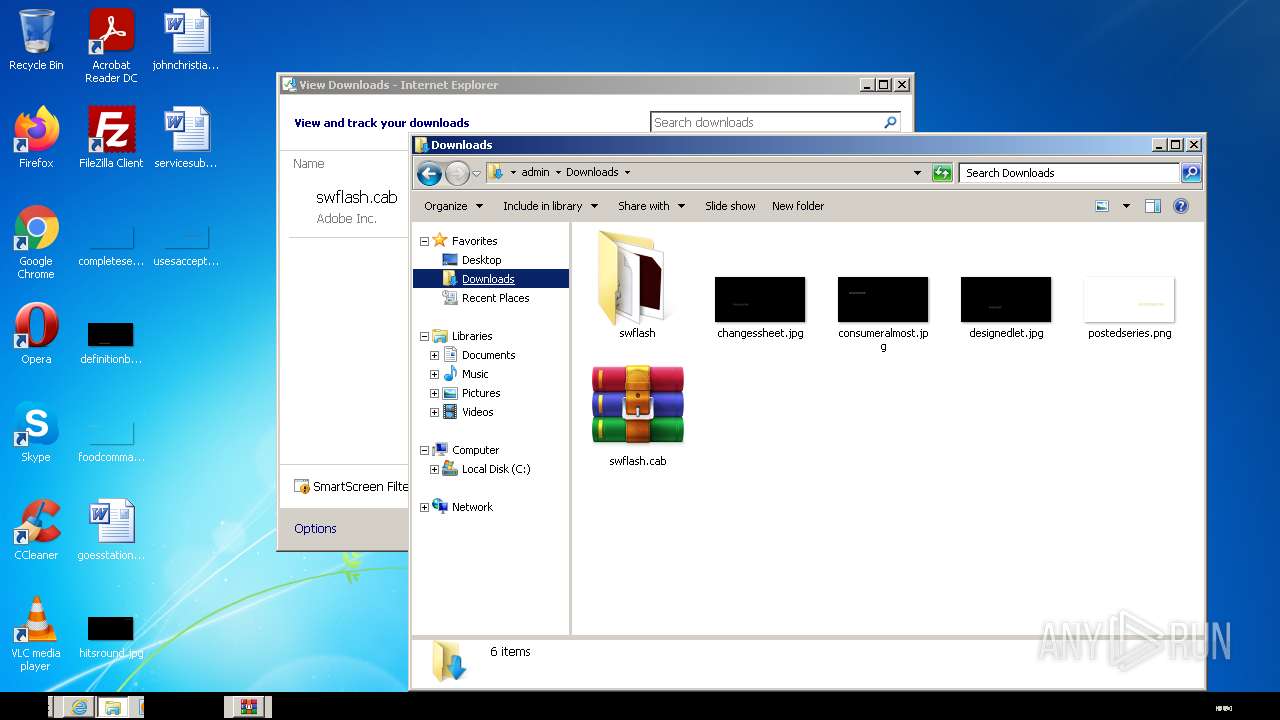Select swflash.cab archive file
The height and width of the screenshot is (720, 1280).
point(637,416)
